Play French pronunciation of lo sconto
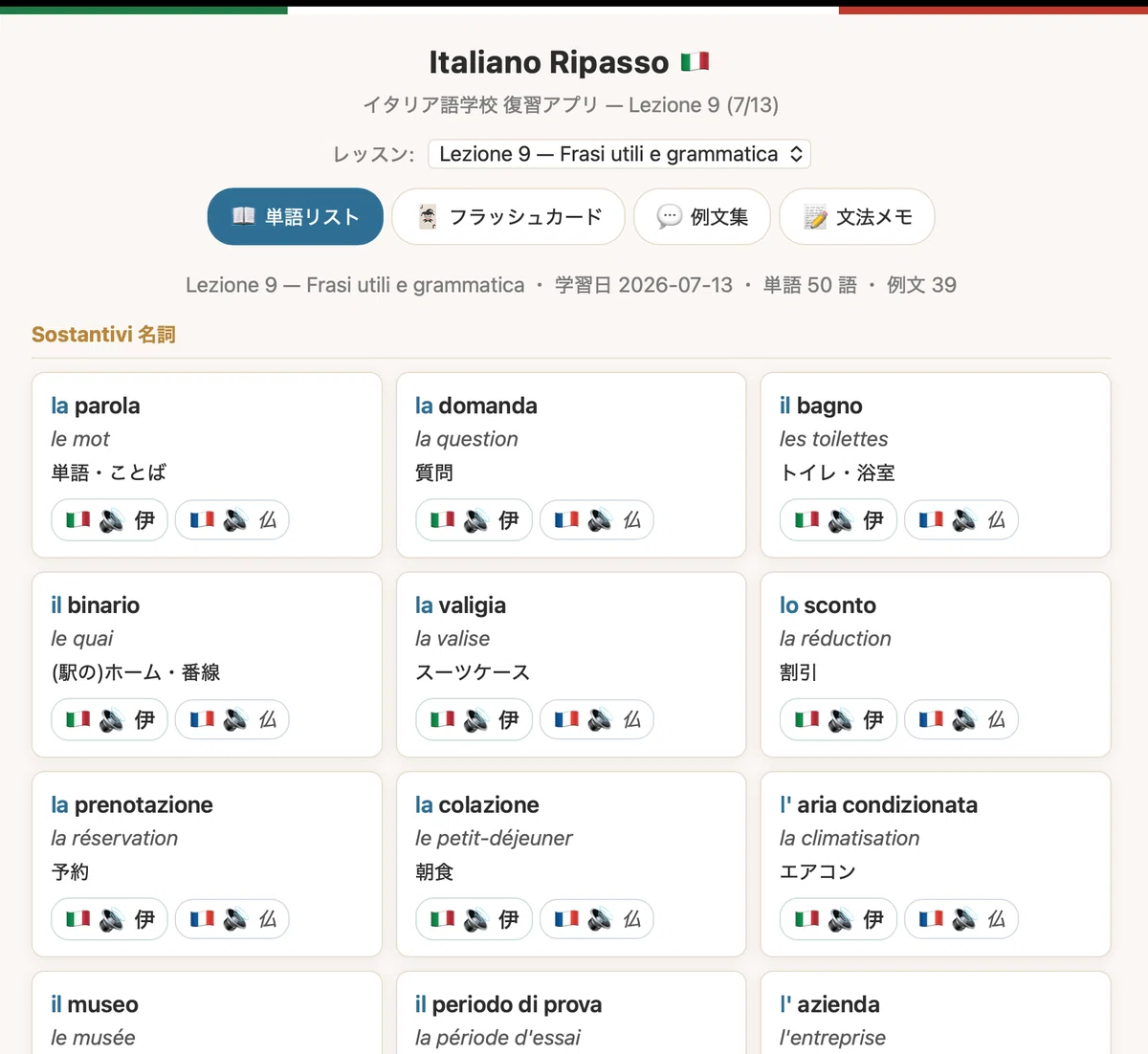 tap(961, 720)
